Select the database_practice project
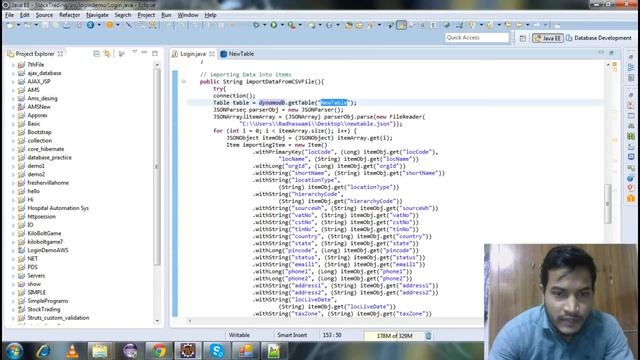Viewport: 640px width, 360px height. point(49,158)
